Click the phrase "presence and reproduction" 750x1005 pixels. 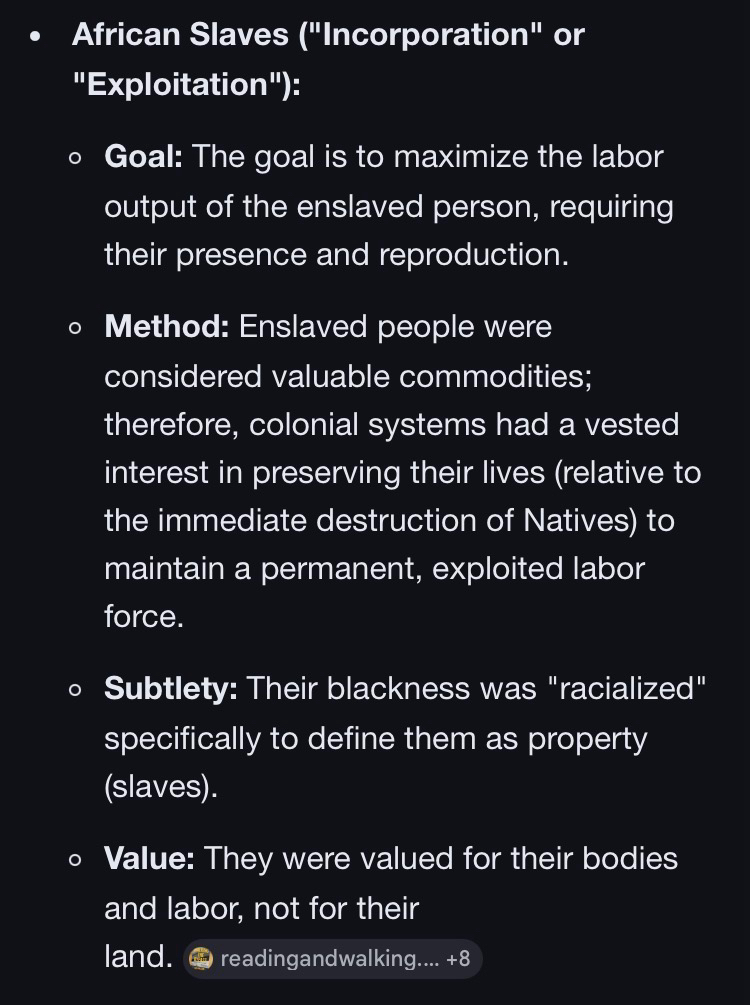[x=371, y=254]
